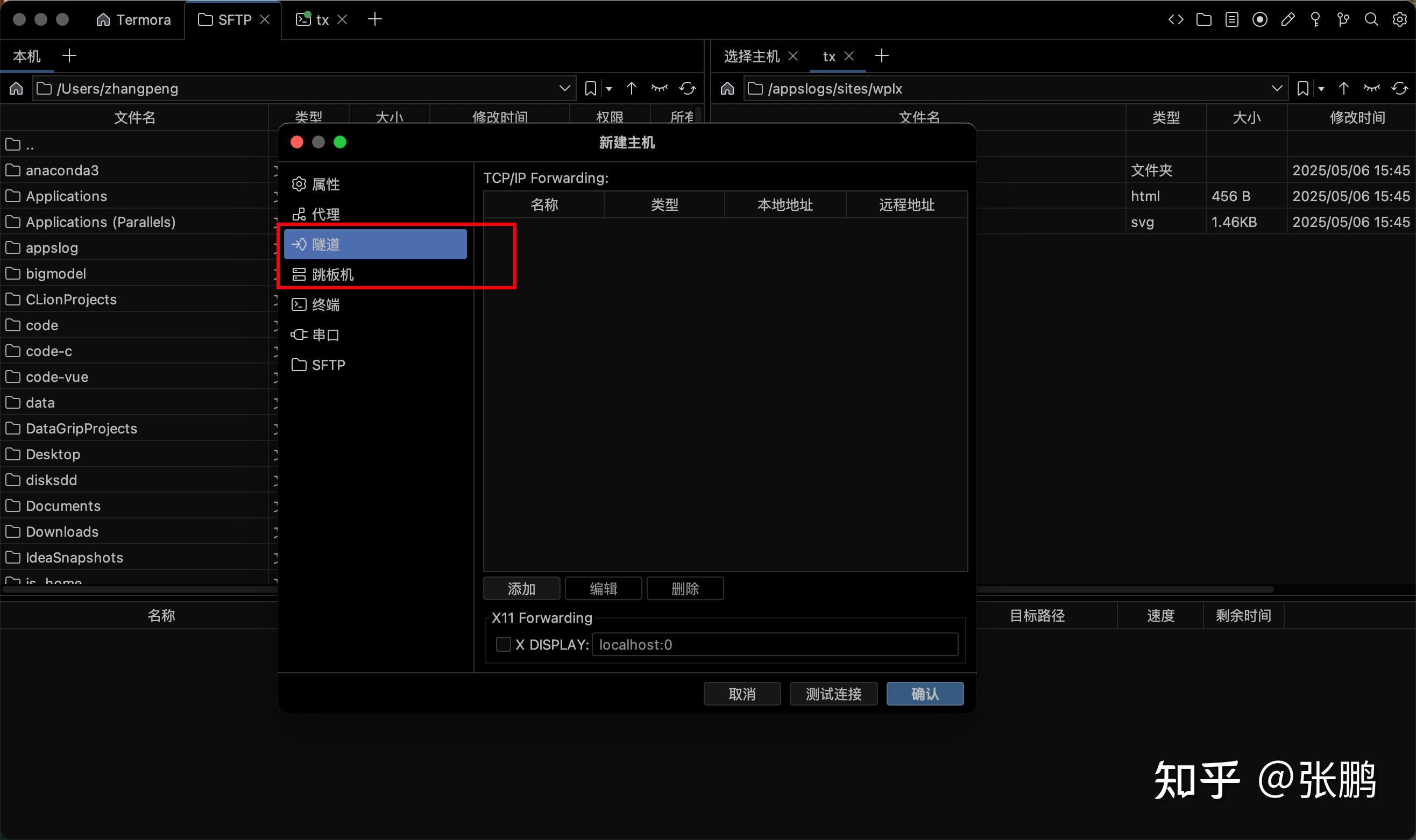Click the 添加 button under TCP/IP Forwarding
1416x840 pixels.
pyautogui.click(x=521, y=588)
